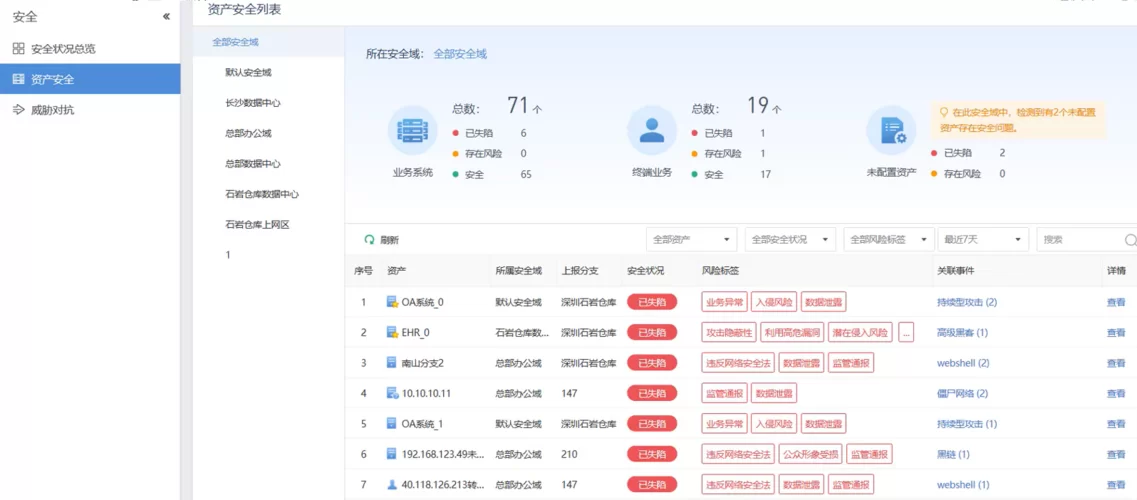Open 高级黑客 (1) event link

(x=962, y=333)
